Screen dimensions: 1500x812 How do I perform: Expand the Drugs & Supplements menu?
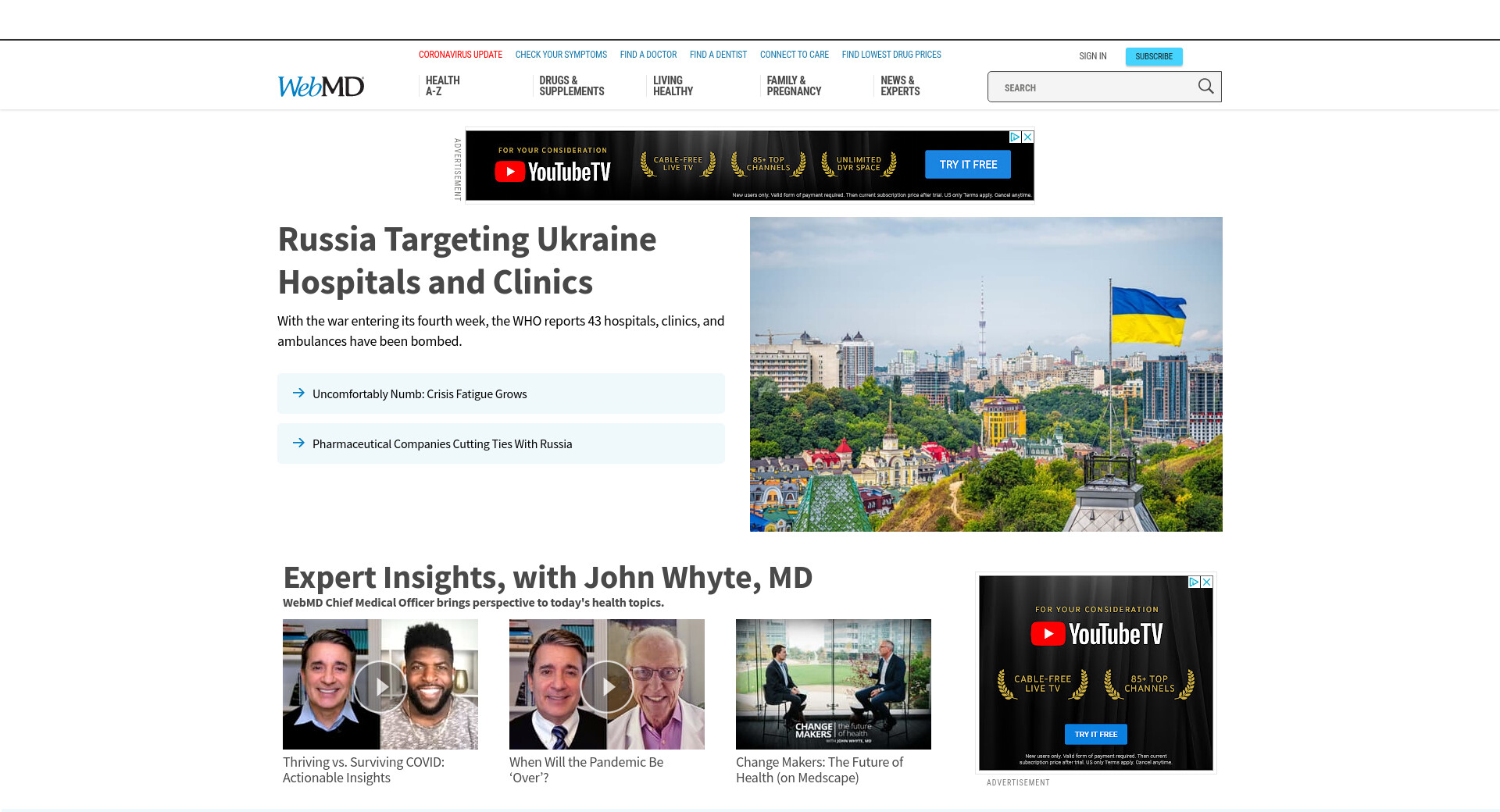(571, 86)
